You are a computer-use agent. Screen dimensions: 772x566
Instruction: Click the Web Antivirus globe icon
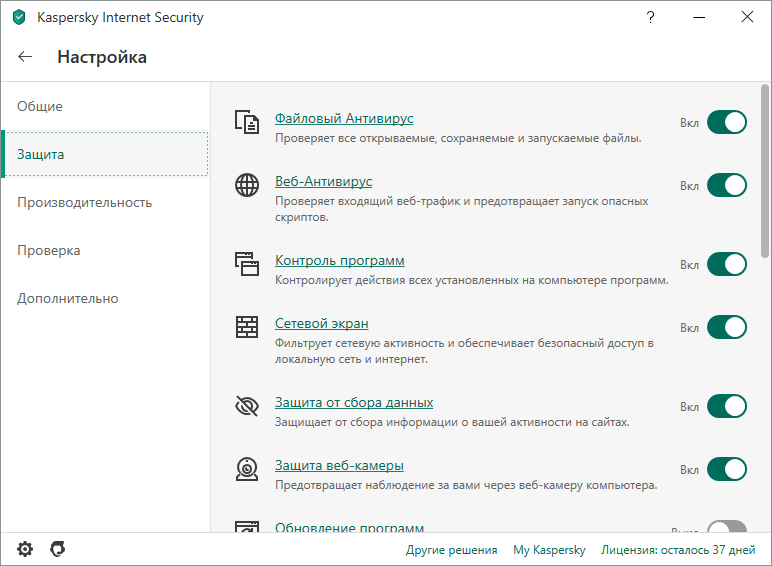tap(247, 185)
